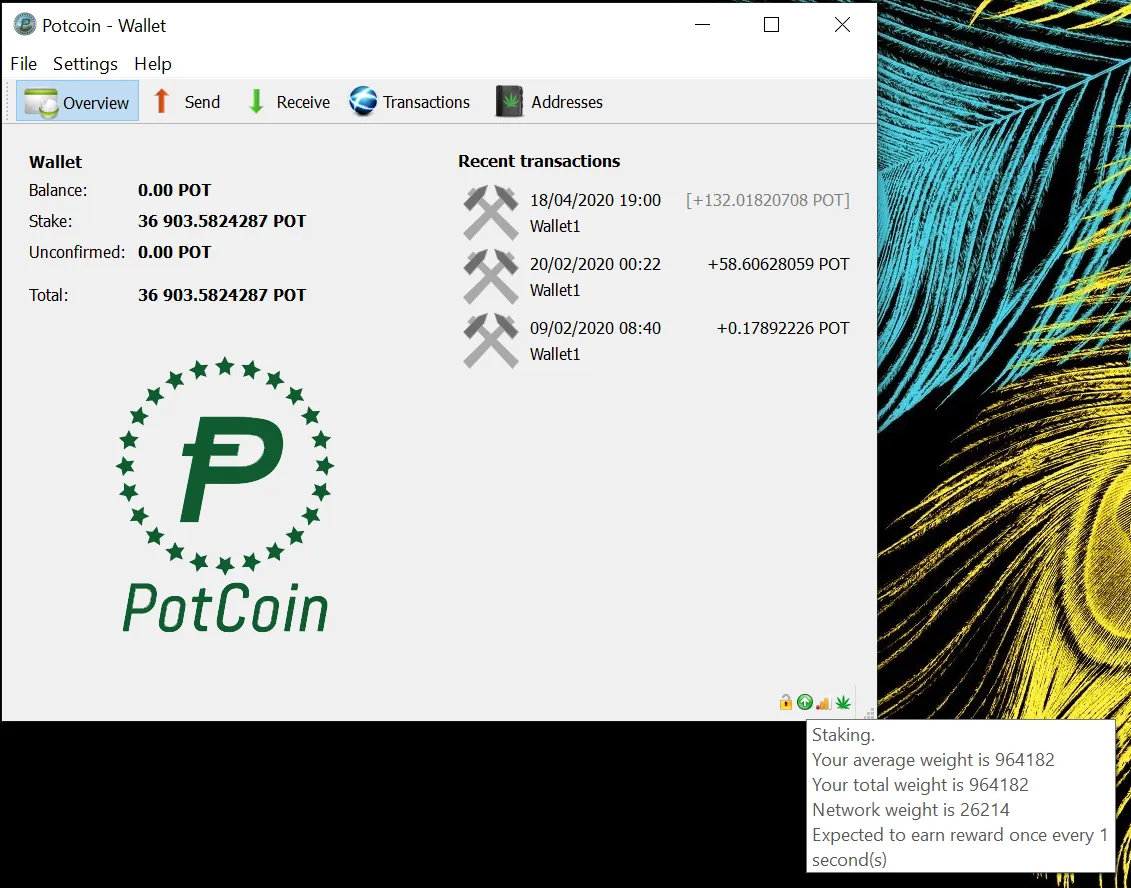Open the Receive coins page

(288, 102)
